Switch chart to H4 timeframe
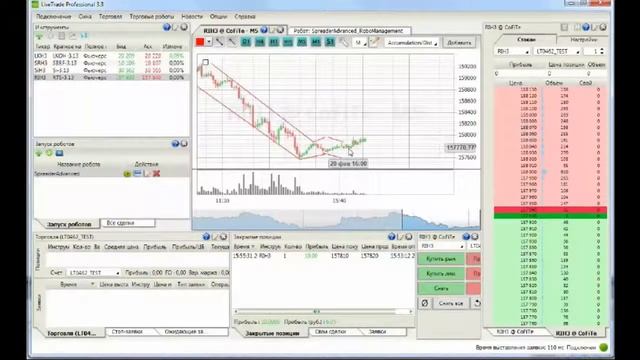The image size is (640, 360). tap(260, 42)
